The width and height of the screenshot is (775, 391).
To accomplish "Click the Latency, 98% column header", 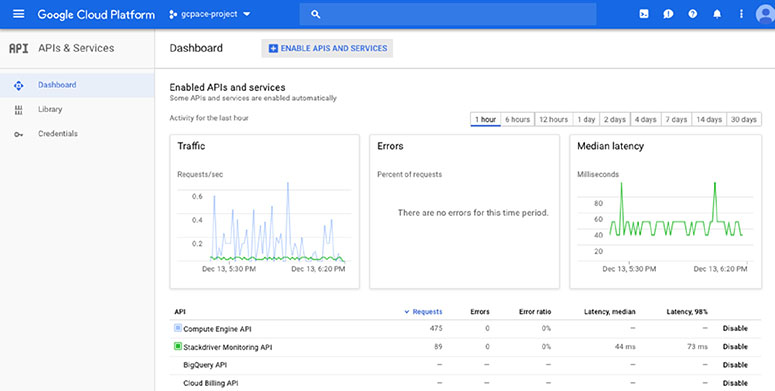I will (x=687, y=312).
